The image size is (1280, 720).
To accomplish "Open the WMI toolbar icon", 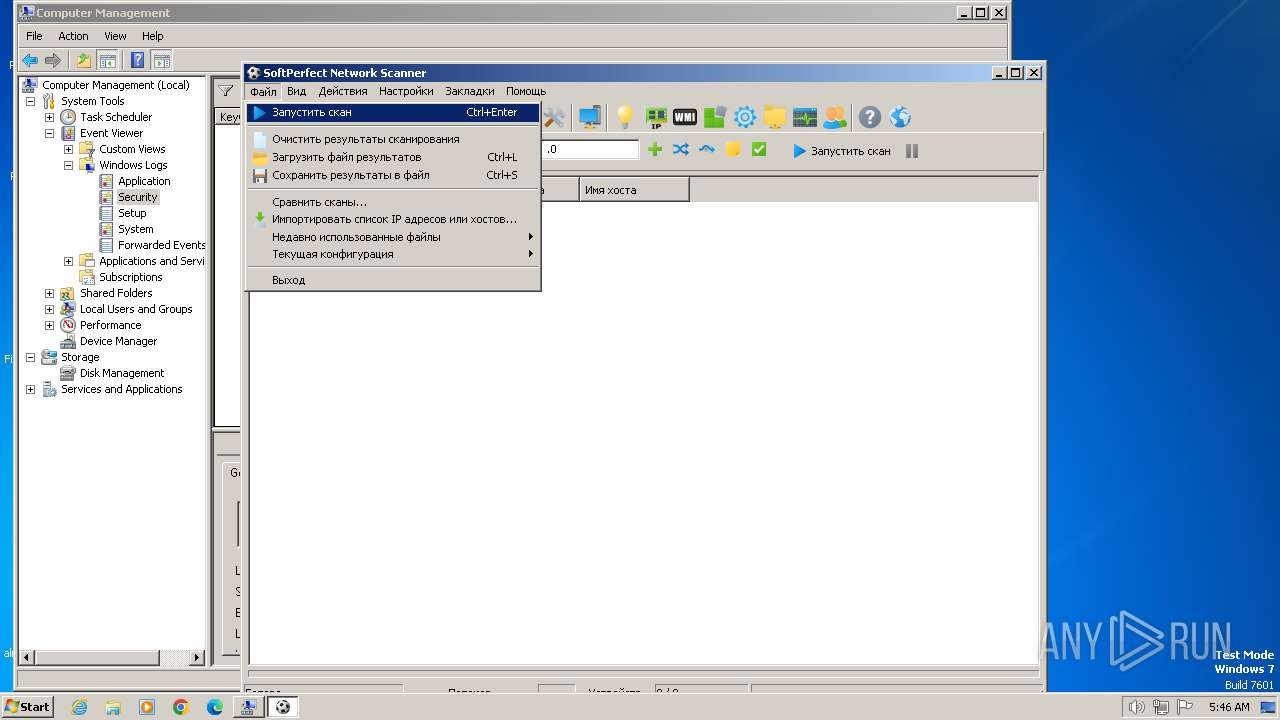I will click(685, 117).
